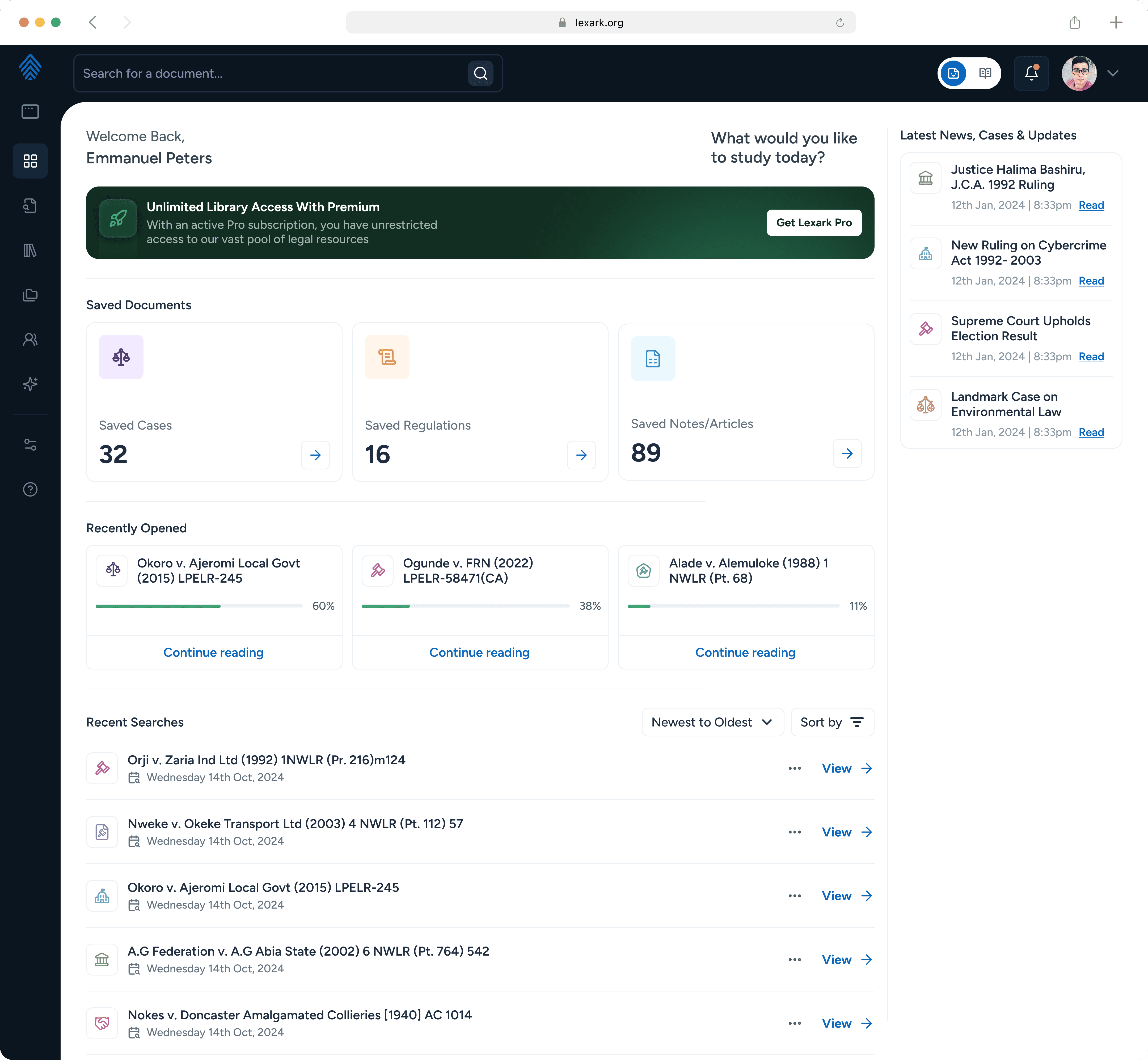The width and height of the screenshot is (1148, 1060).
Task: Click the Get Lexark Pro button
Action: tap(813, 223)
